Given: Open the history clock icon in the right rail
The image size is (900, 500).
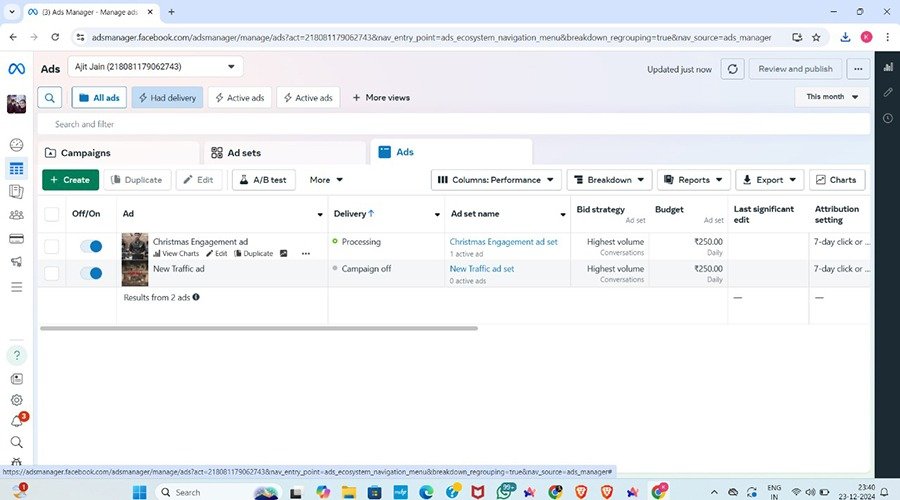Looking at the screenshot, I should (x=888, y=118).
